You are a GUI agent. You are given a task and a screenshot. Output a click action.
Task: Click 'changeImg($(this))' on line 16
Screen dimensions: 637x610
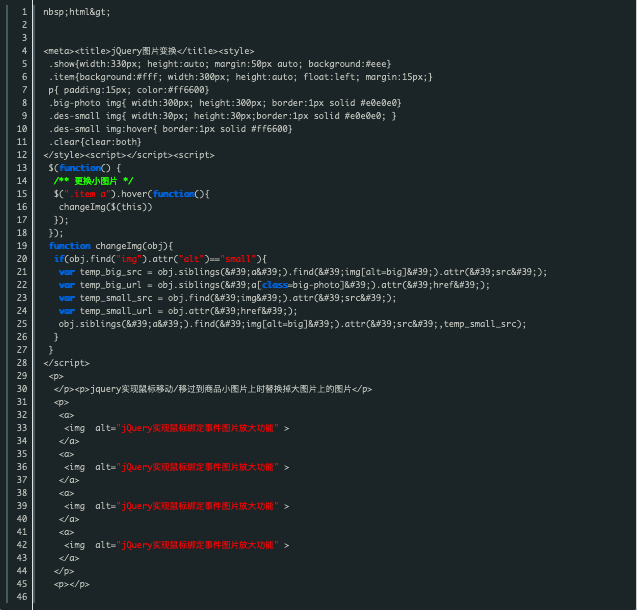(106, 207)
